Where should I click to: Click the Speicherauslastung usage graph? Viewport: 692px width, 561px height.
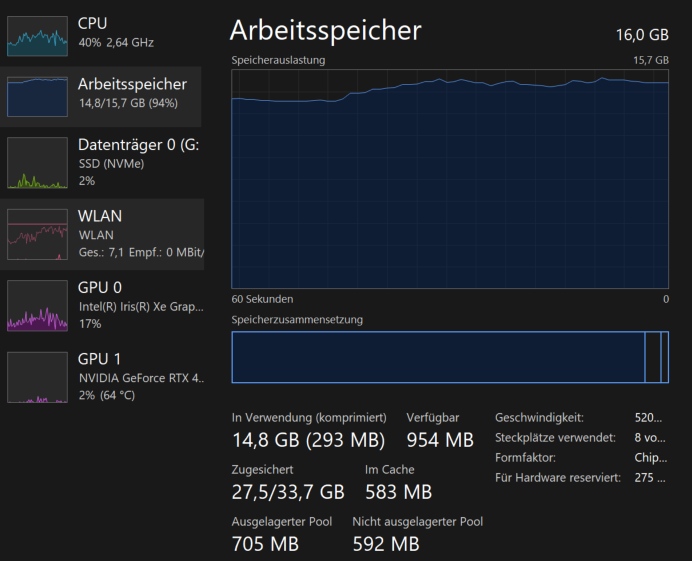(x=450, y=180)
